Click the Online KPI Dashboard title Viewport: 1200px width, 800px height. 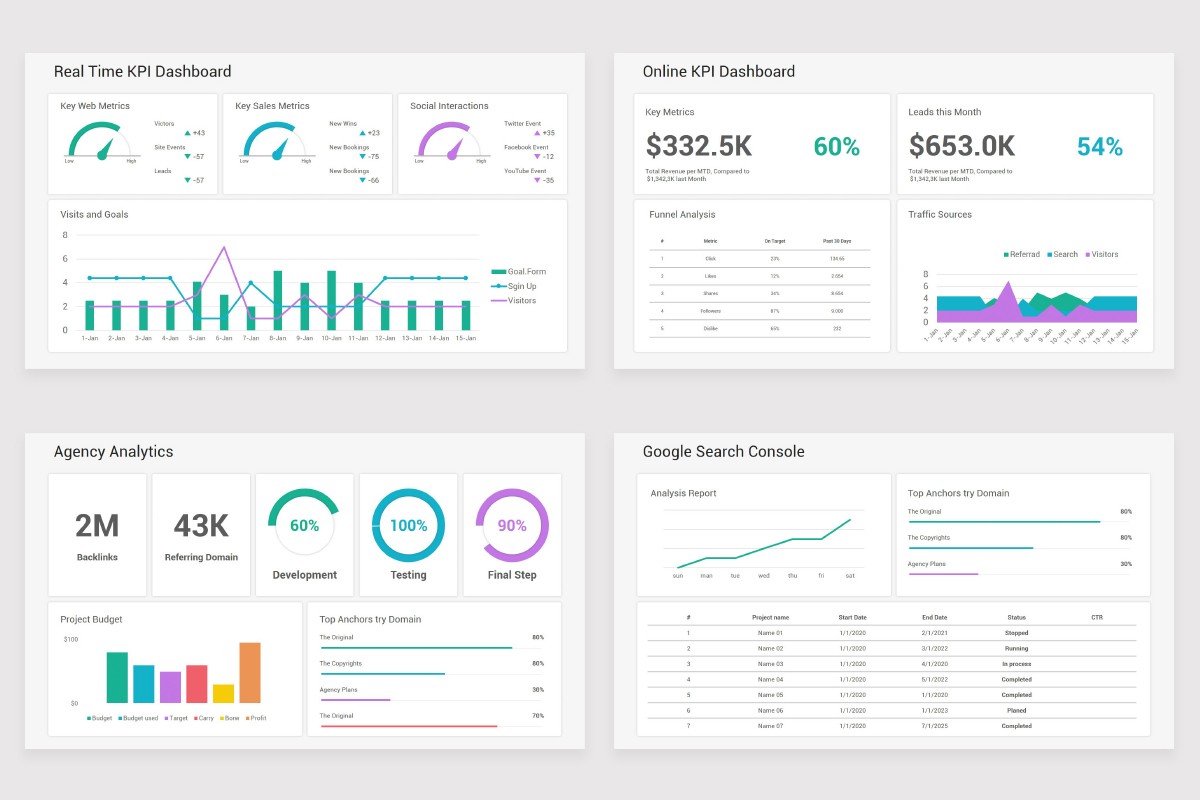click(719, 71)
